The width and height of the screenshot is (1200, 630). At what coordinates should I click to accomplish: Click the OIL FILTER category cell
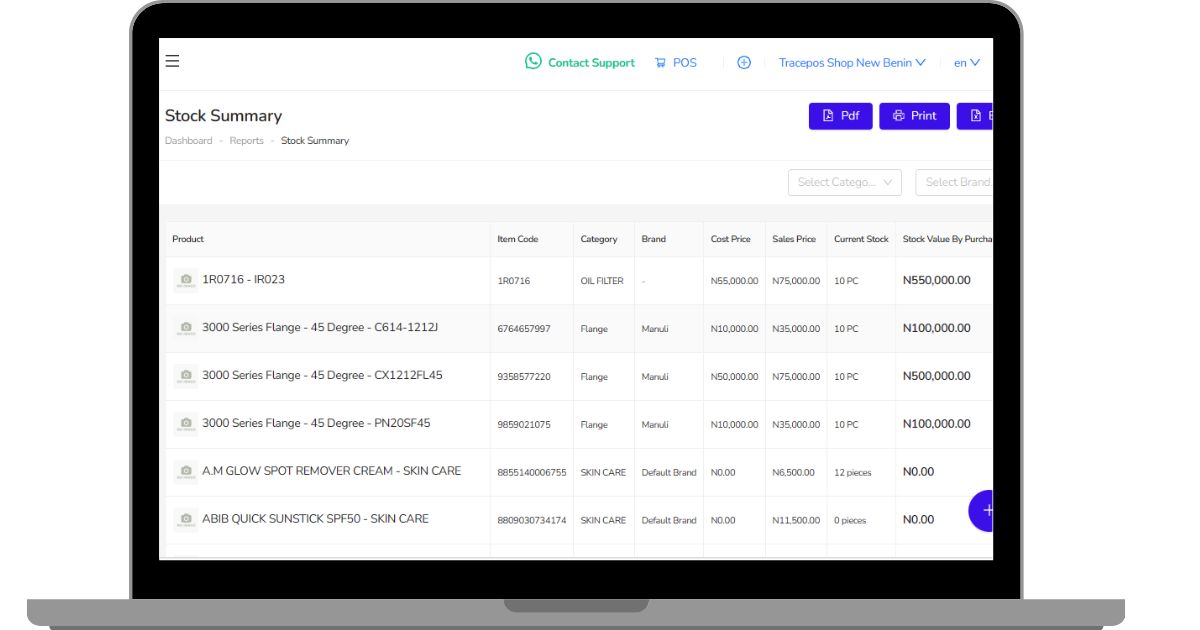602,281
